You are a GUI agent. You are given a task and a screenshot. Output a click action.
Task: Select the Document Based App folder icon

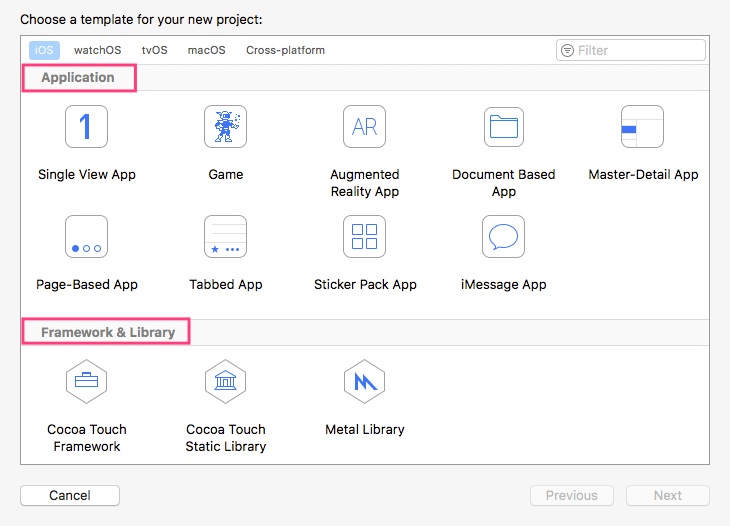(504, 127)
